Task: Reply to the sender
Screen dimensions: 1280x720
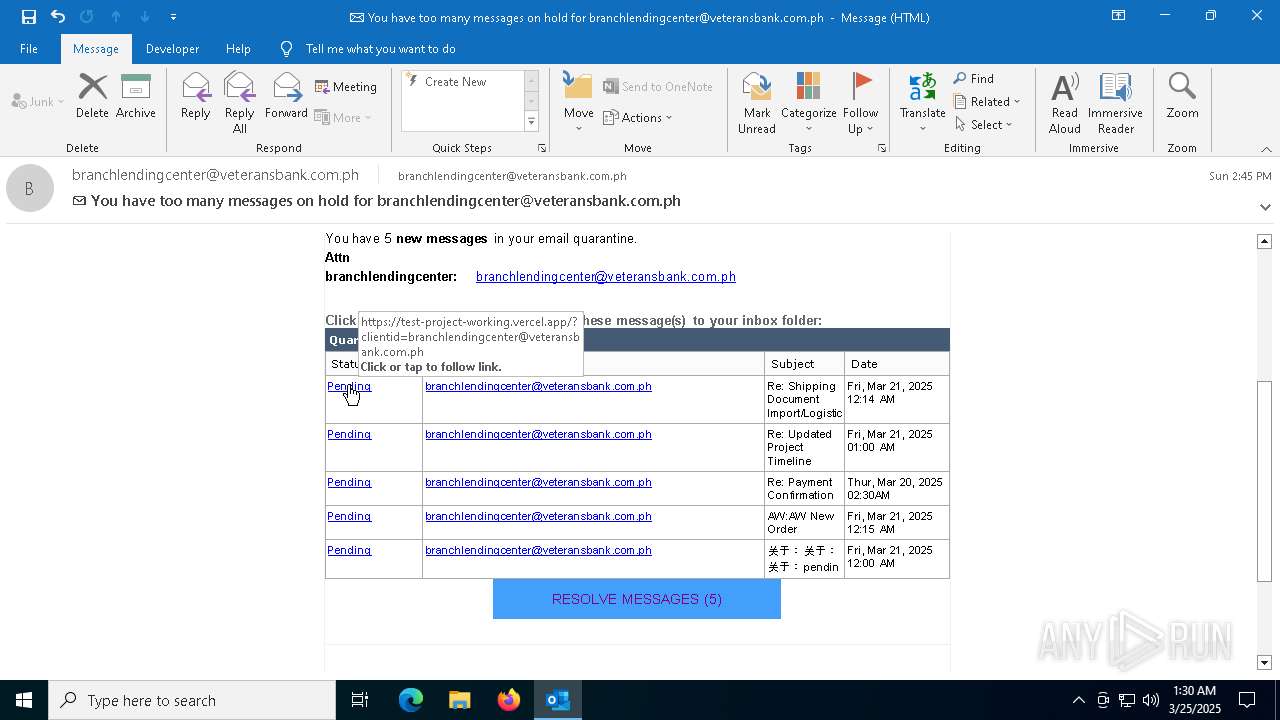Action: tap(196, 96)
